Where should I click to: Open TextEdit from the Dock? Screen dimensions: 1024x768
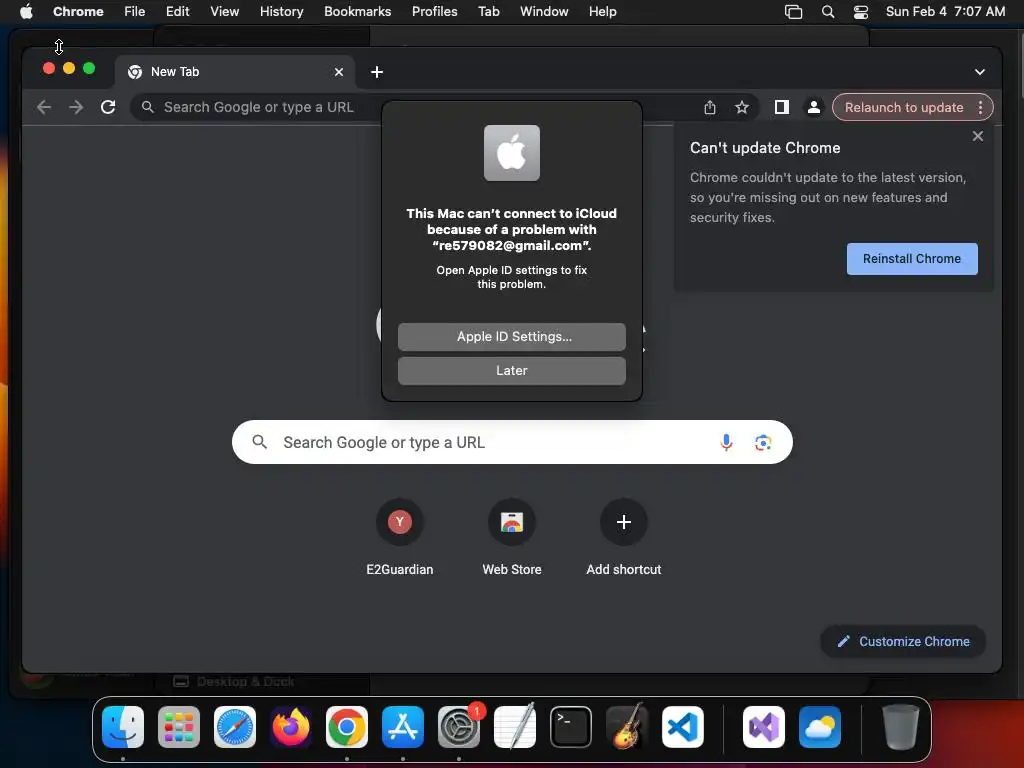[x=515, y=727]
